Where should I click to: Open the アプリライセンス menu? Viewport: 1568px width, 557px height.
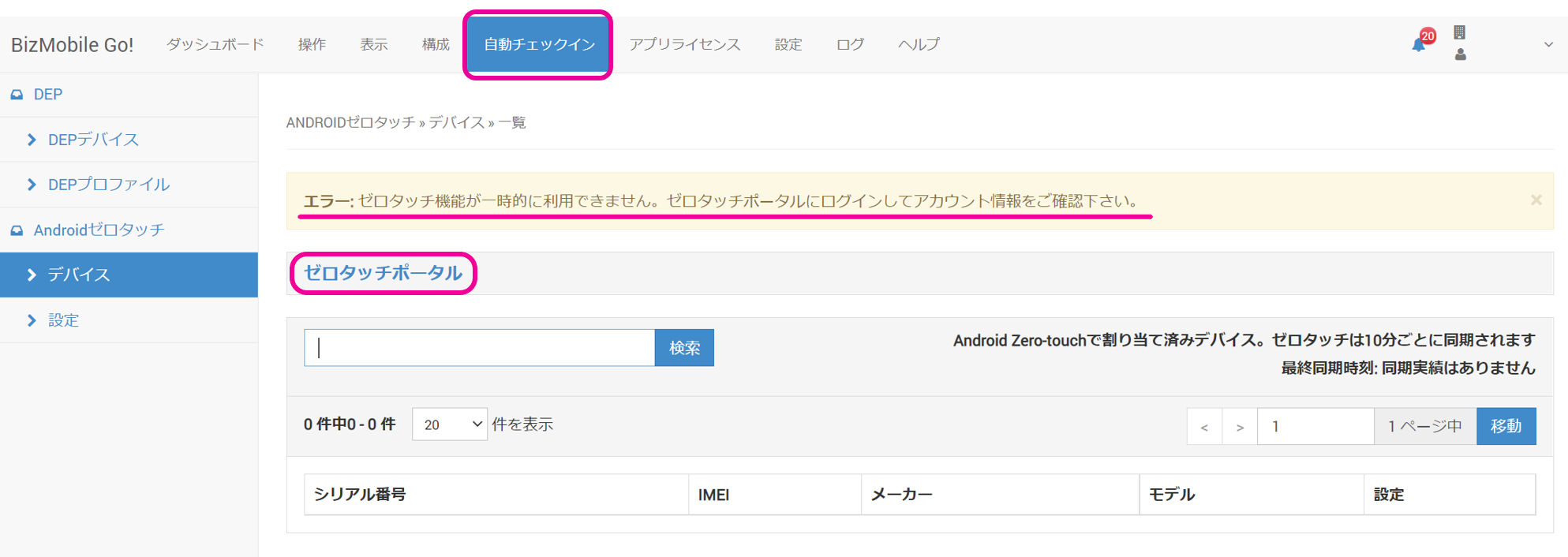684,45
